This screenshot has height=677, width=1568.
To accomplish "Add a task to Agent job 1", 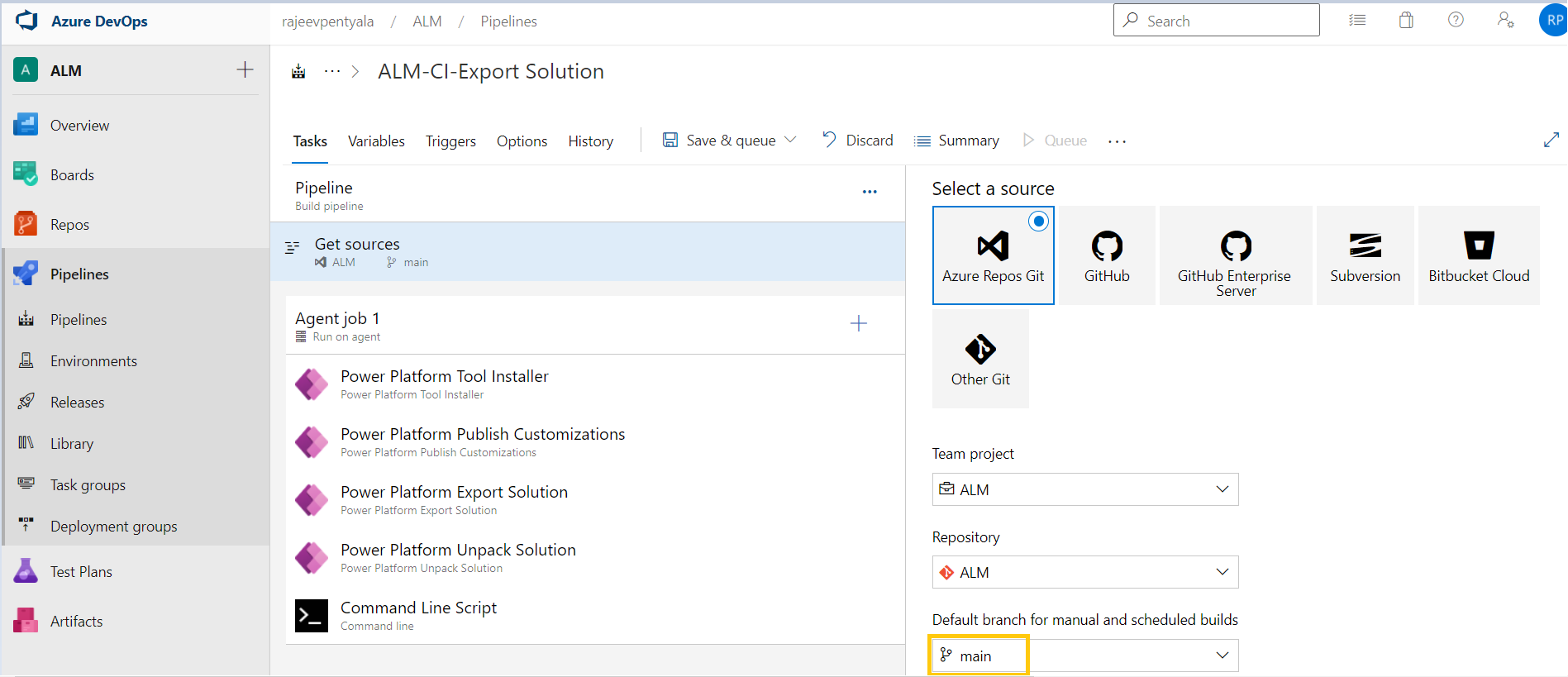I will click(x=859, y=323).
